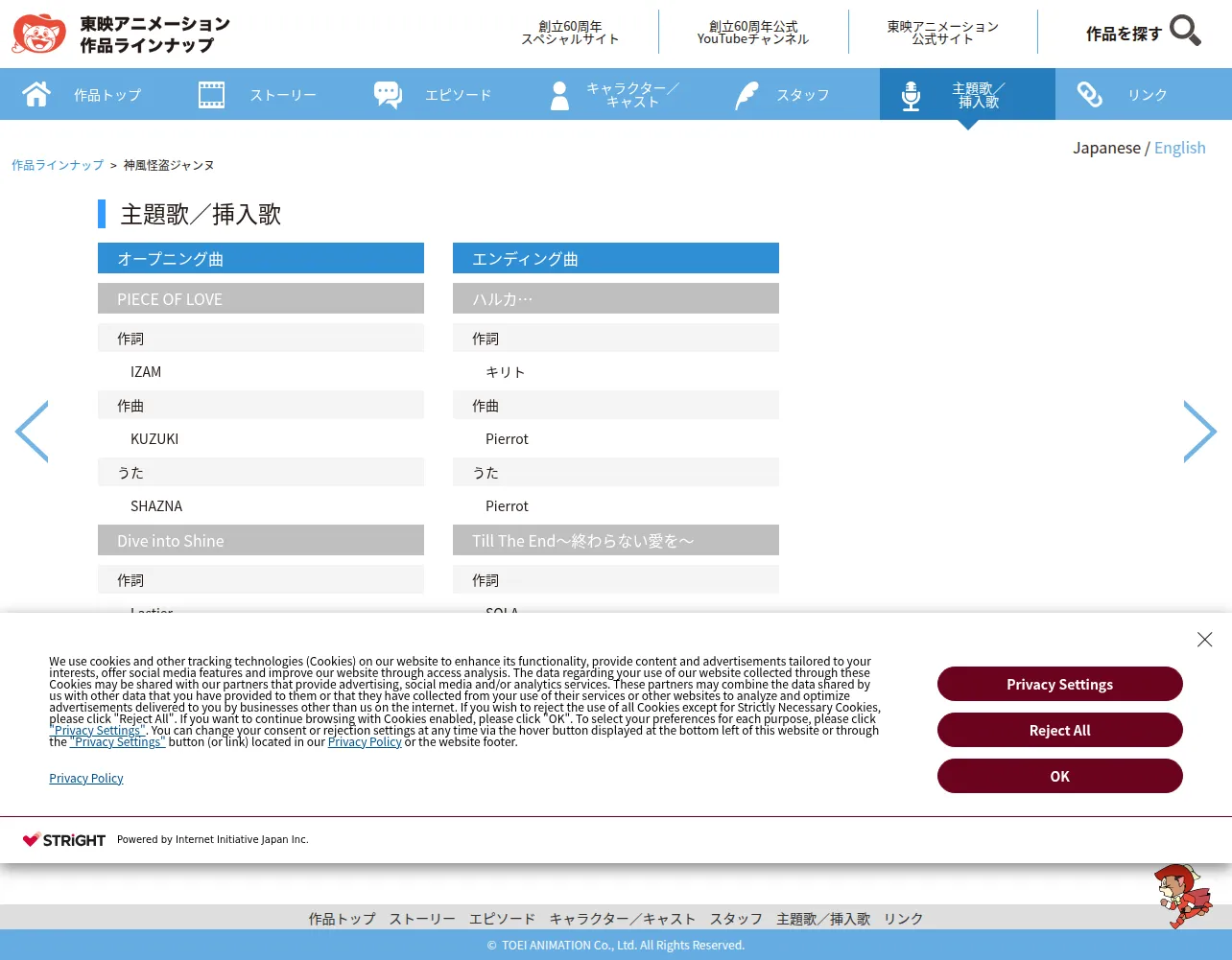Click the film strip ストーリー icon
This screenshot has width=1232, height=960.
[211, 95]
